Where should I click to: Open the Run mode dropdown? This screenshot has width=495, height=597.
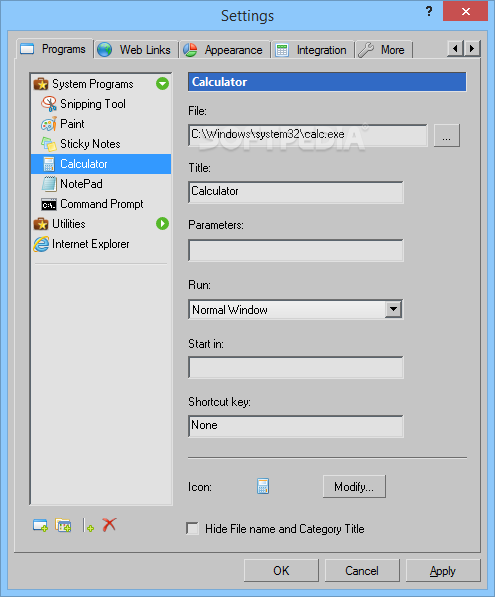[x=393, y=309]
